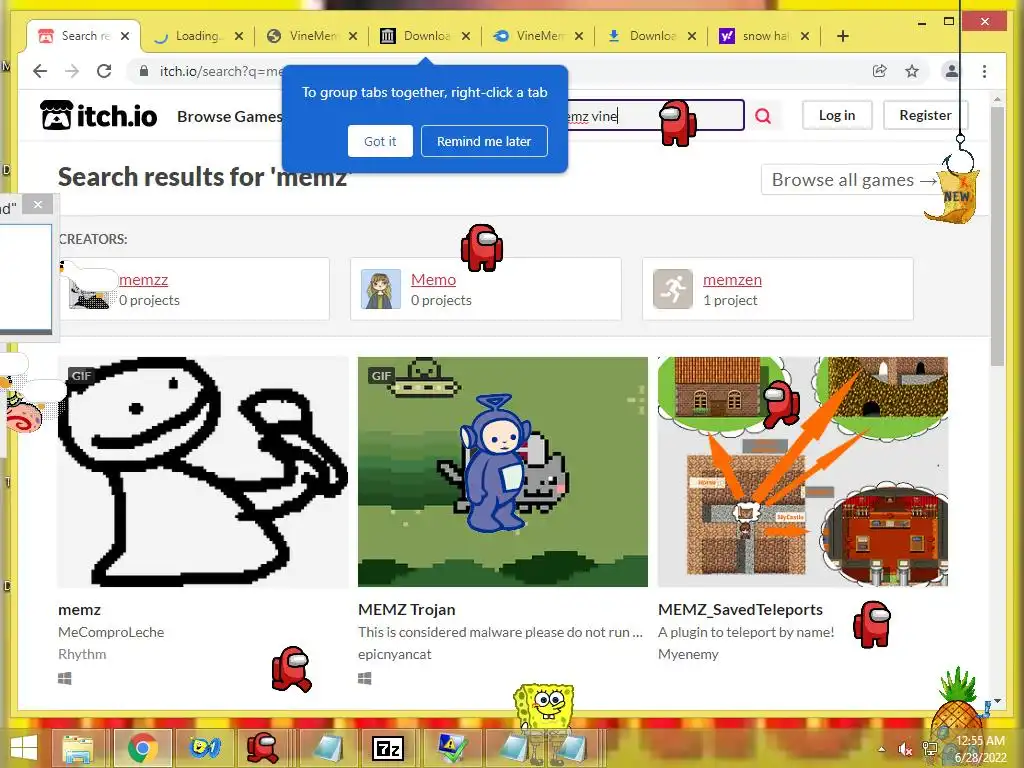This screenshot has height=768, width=1024.
Task: Switch to the first VineMem tab
Action: click(x=311, y=36)
